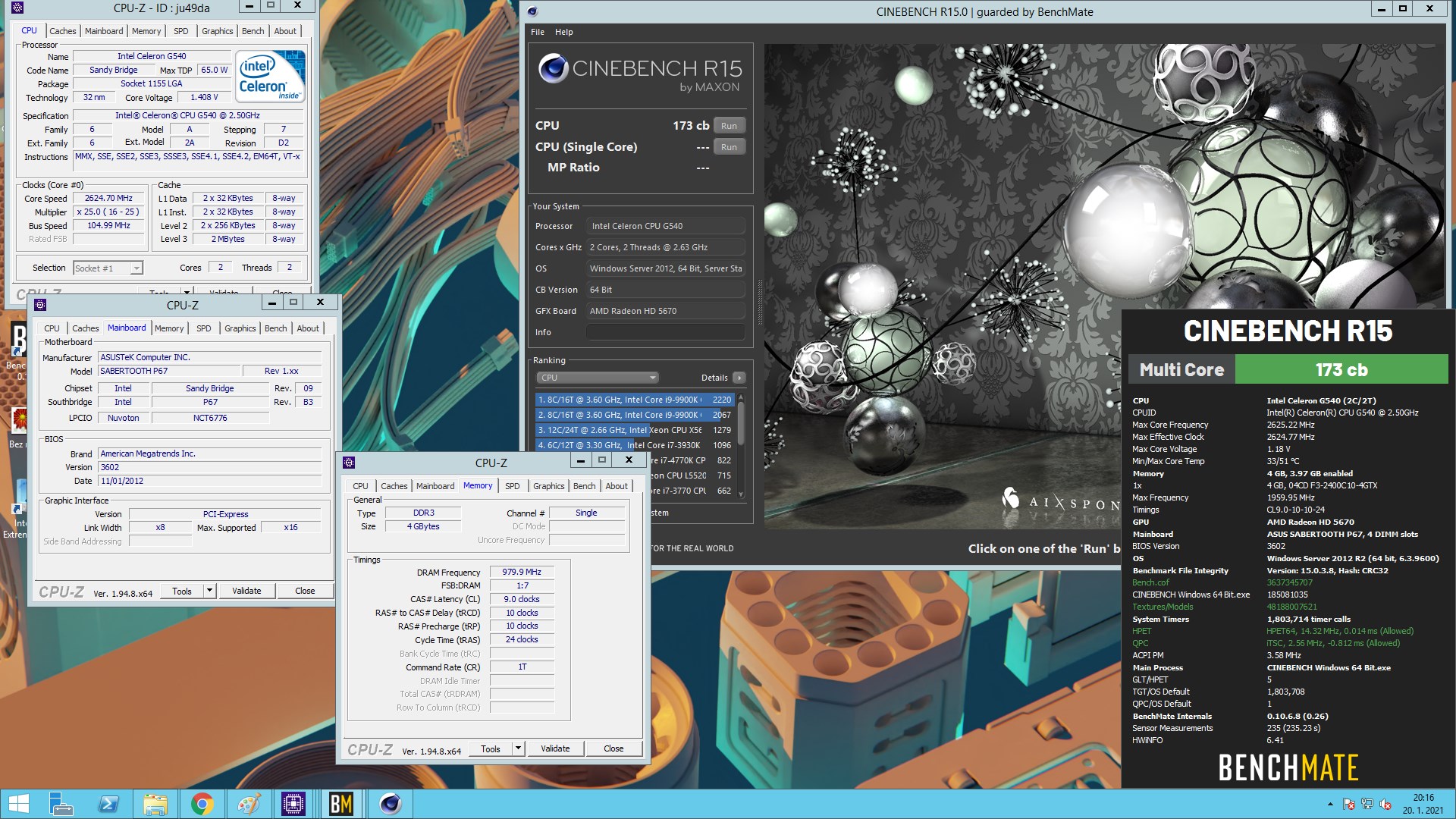Open Server Manager from the taskbar
Image resolution: width=1456 pixels, height=819 pixels.
tap(61, 804)
